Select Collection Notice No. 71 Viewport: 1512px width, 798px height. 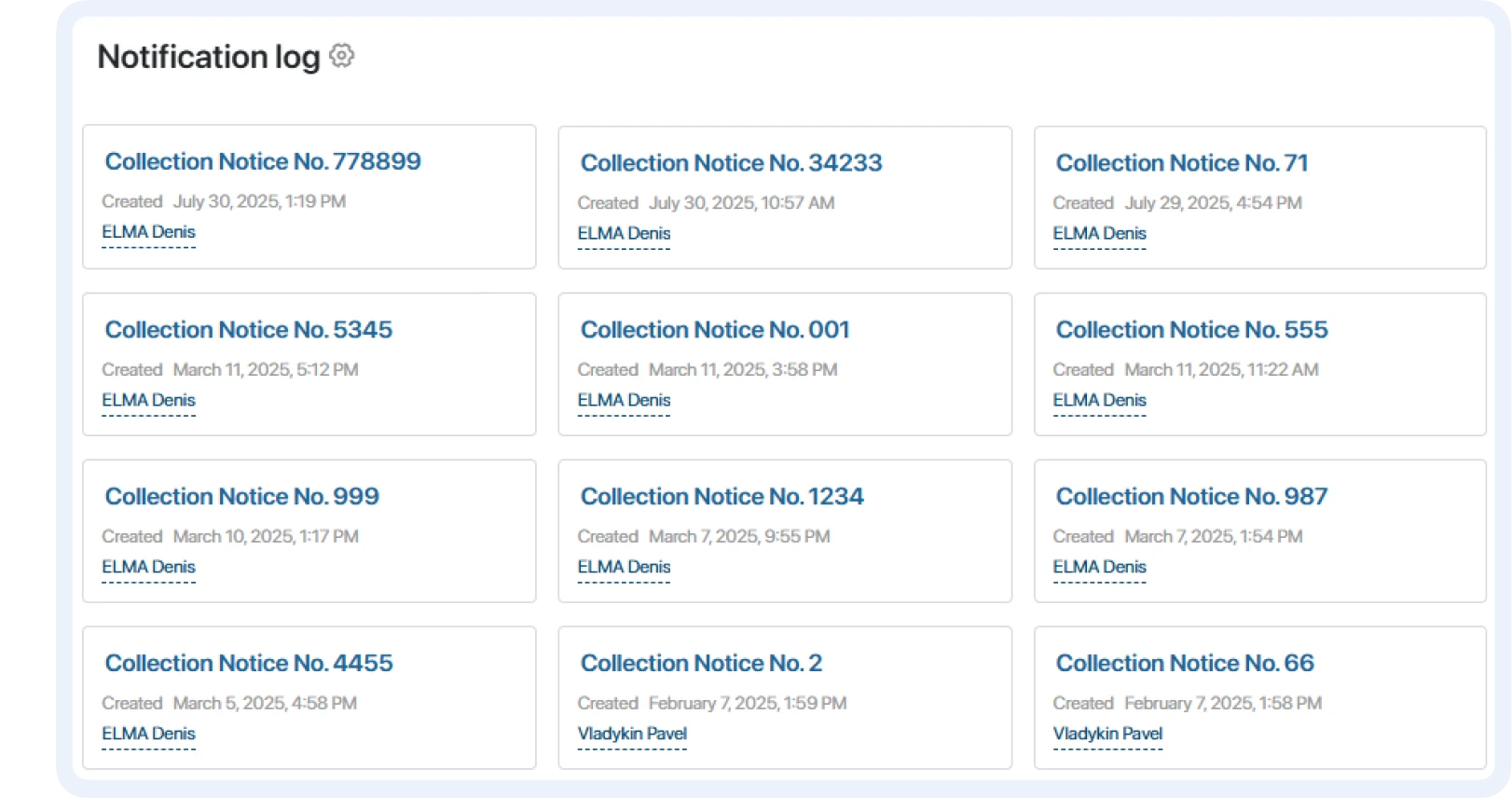1181,163
